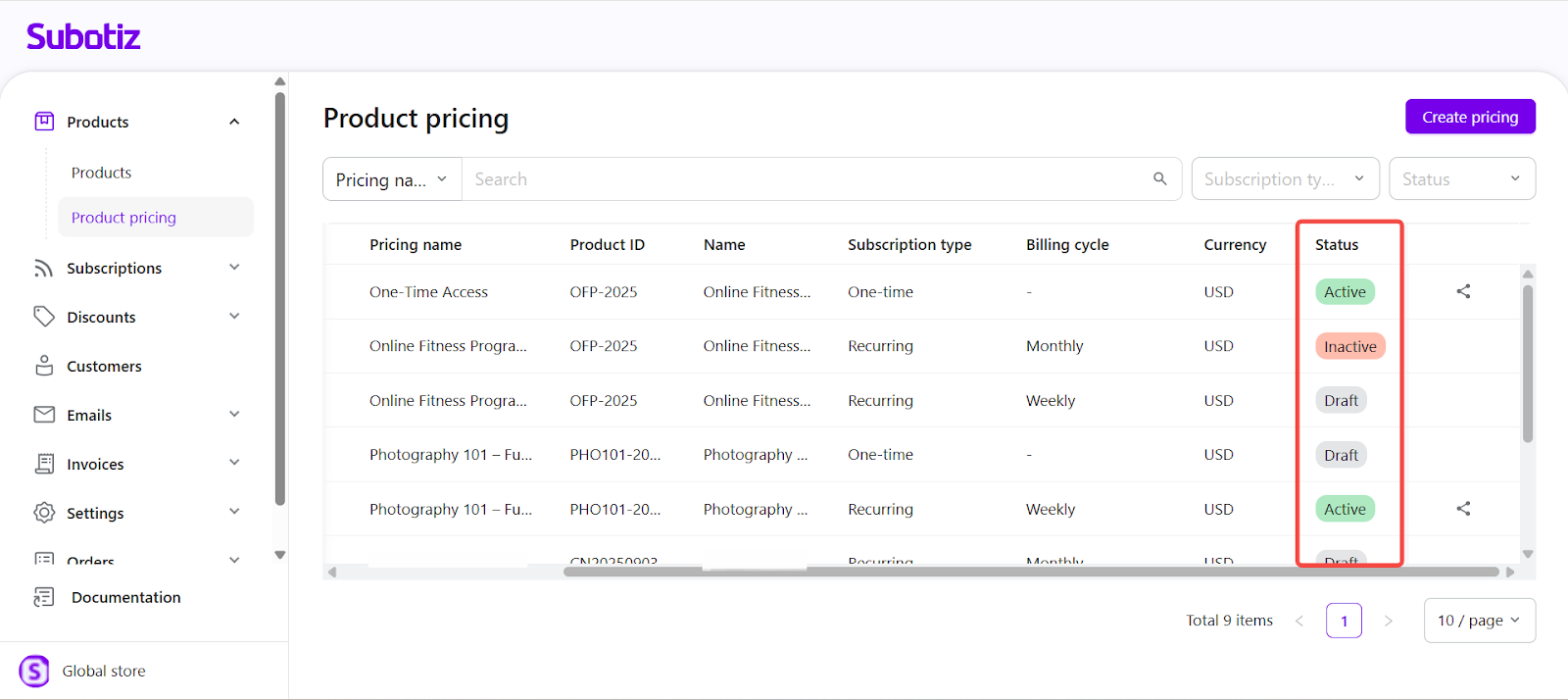
Task: Expand the Subscriptions sidebar section
Action: click(234, 268)
